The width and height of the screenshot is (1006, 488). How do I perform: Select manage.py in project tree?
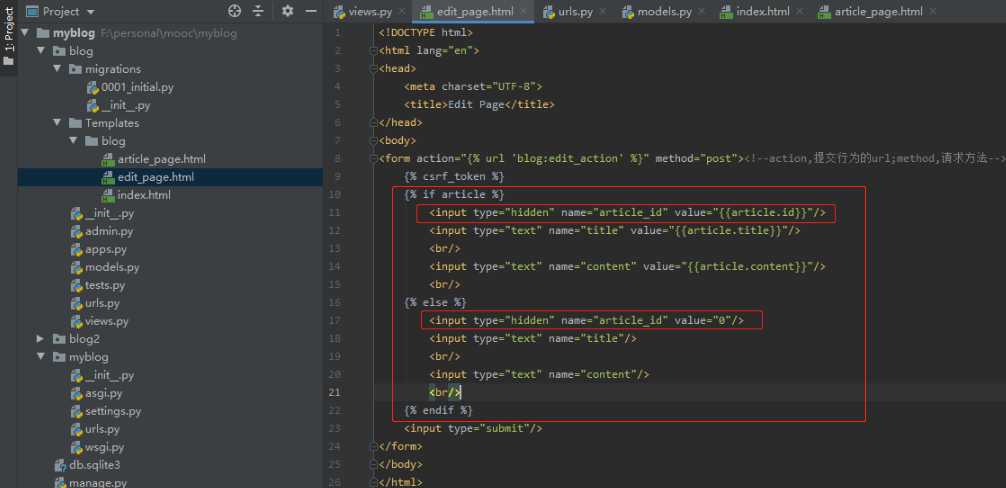coord(98,483)
